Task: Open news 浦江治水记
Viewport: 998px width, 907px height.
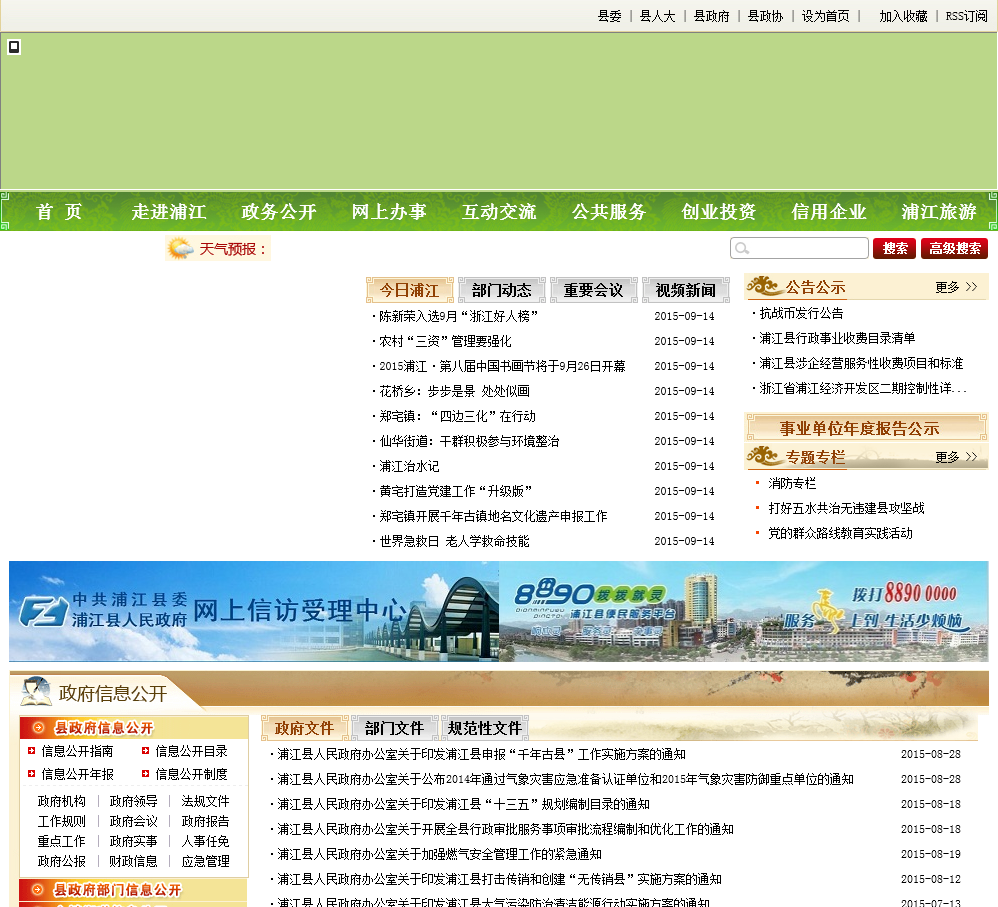Action: (x=409, y=467)
